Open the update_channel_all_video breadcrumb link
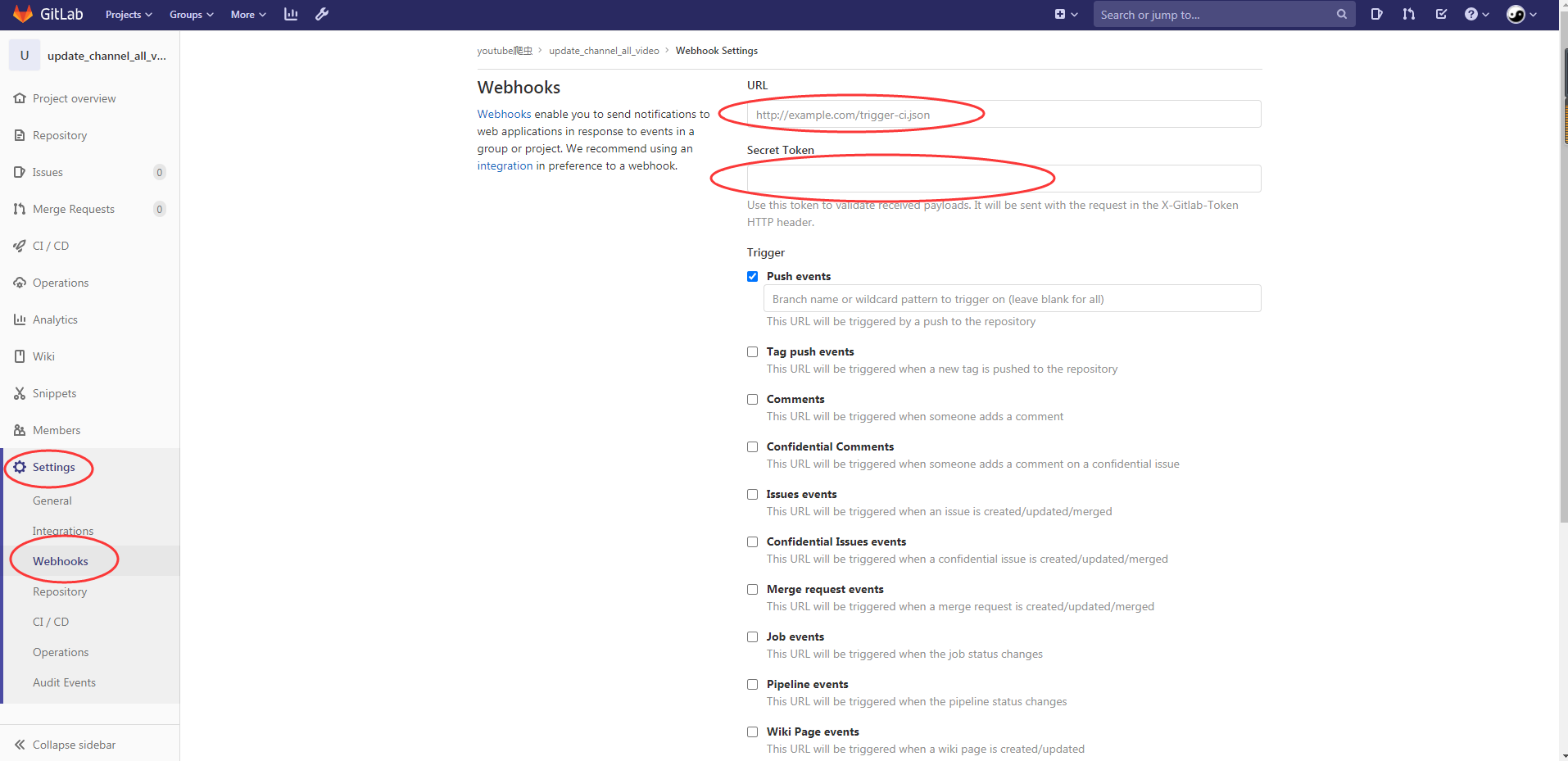 [603, 50]
